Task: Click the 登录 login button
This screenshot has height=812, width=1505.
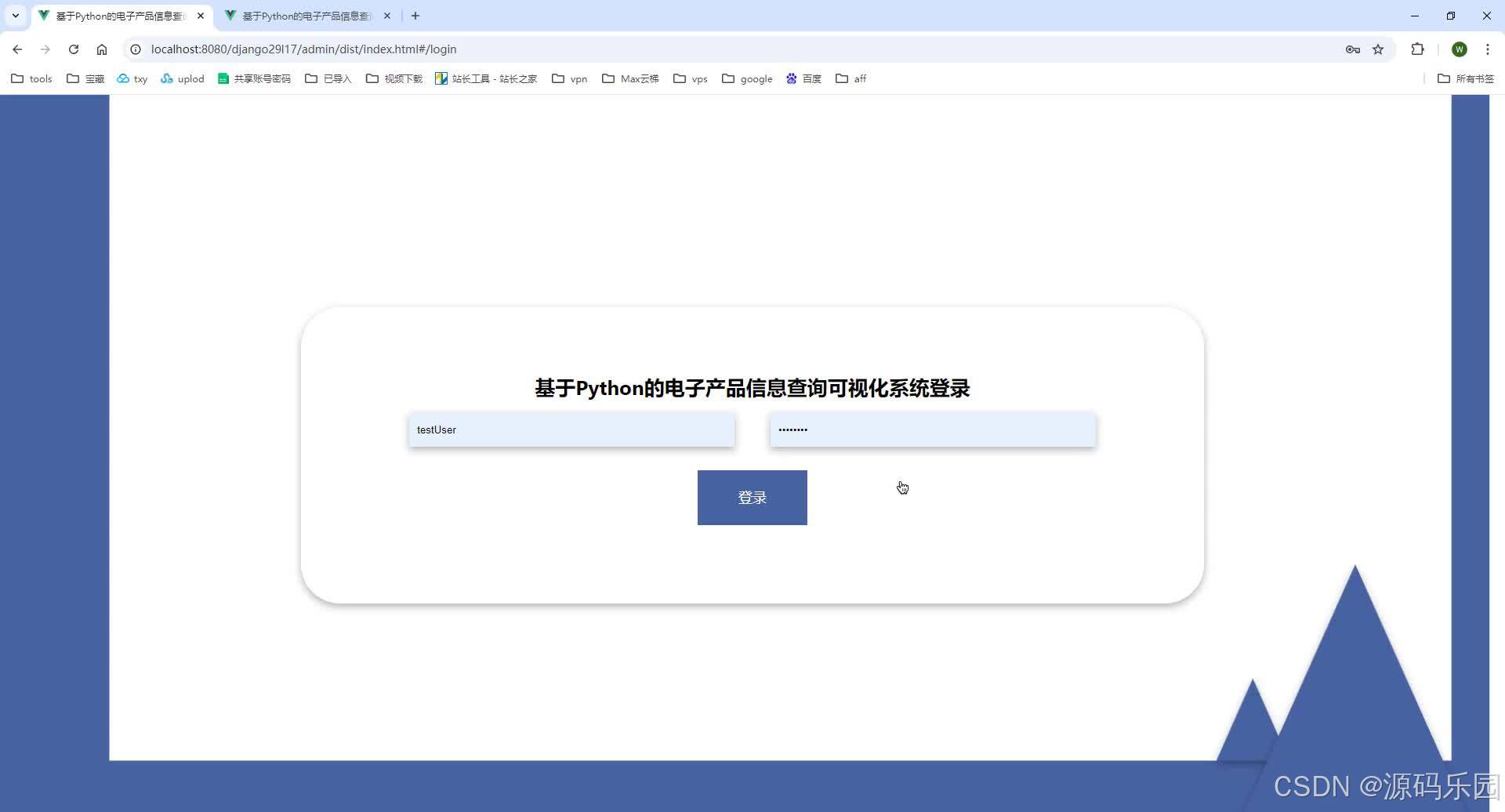Action: click(x=751, y=497)
